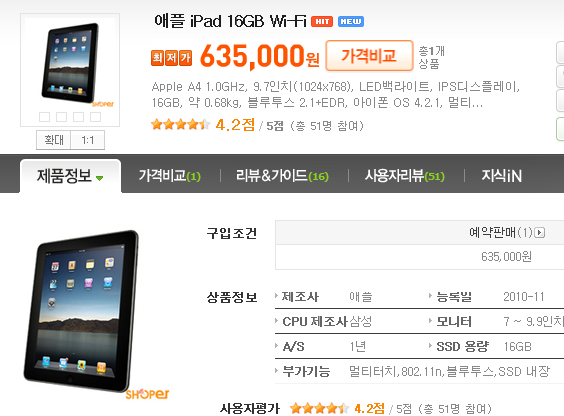Click the SHOPer logo on large image
This screenshot has width=564, height=416.
click(147, 394)
